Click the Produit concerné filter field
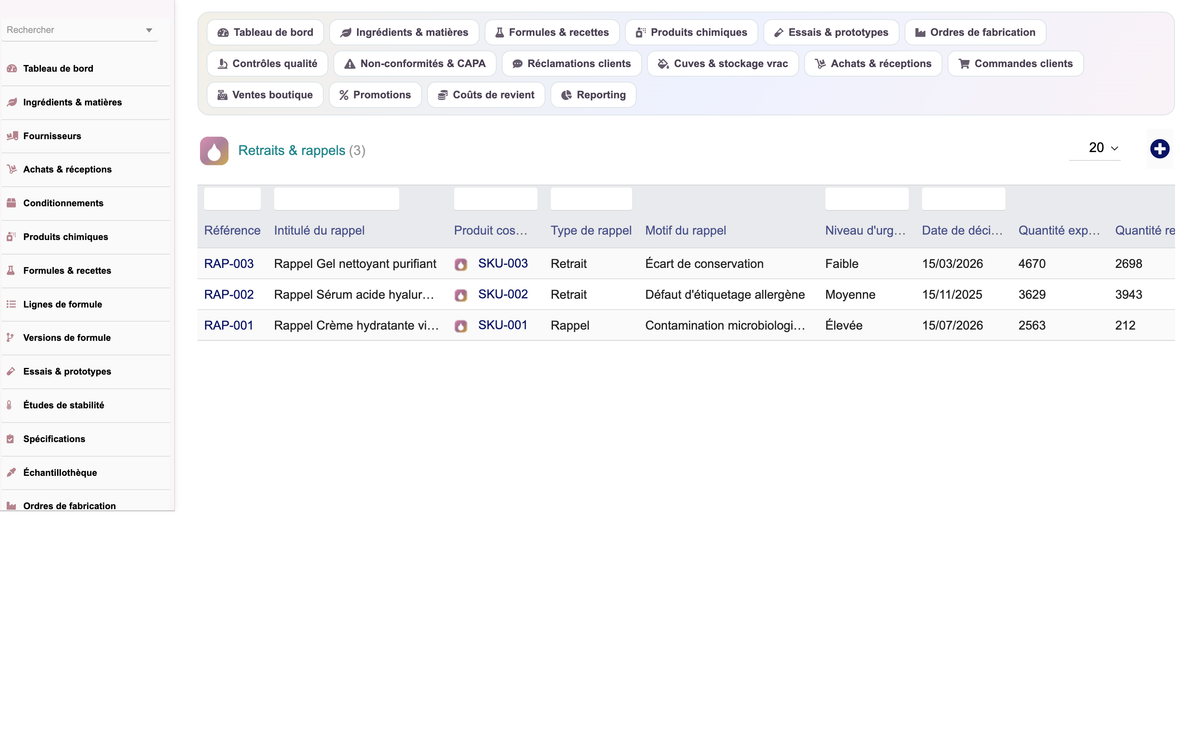 pyautogui.click(x=495, y=199)
